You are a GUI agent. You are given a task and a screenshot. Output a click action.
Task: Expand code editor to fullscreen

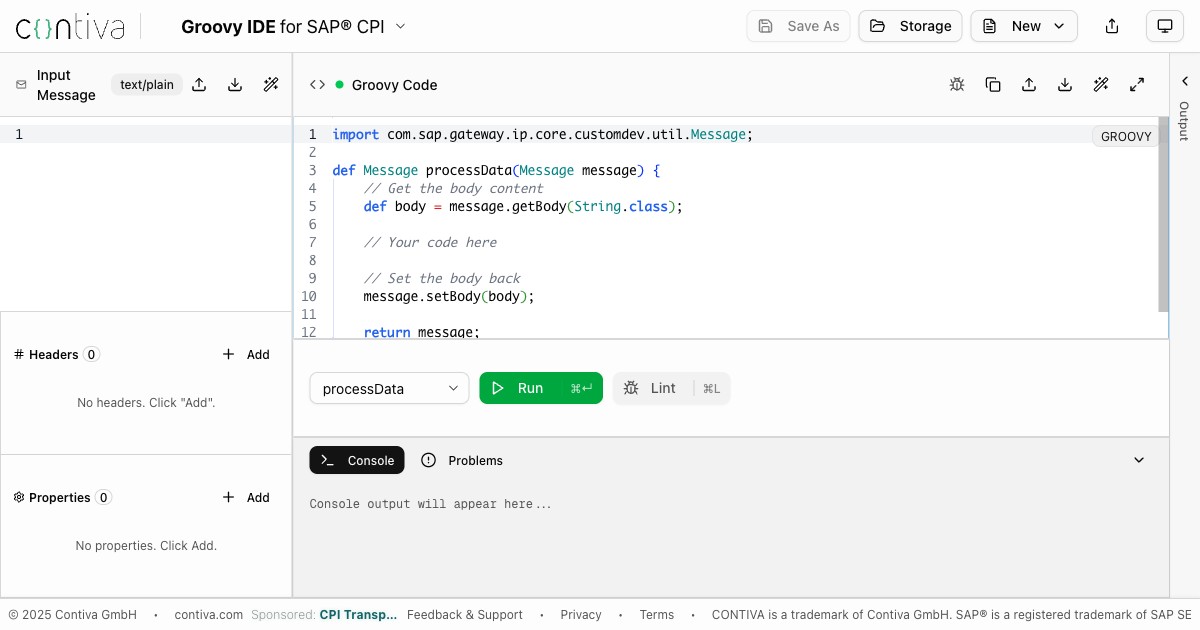click(1137, 85)
